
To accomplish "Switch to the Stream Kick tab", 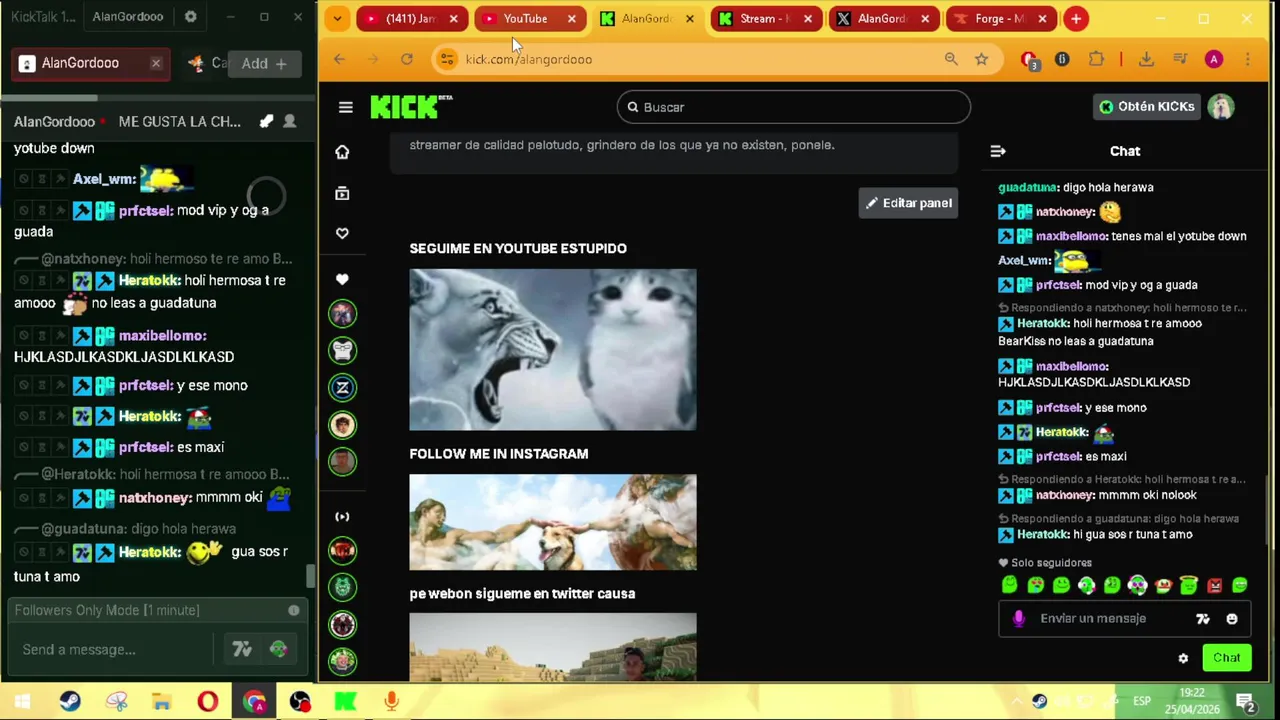I will 766,18.
